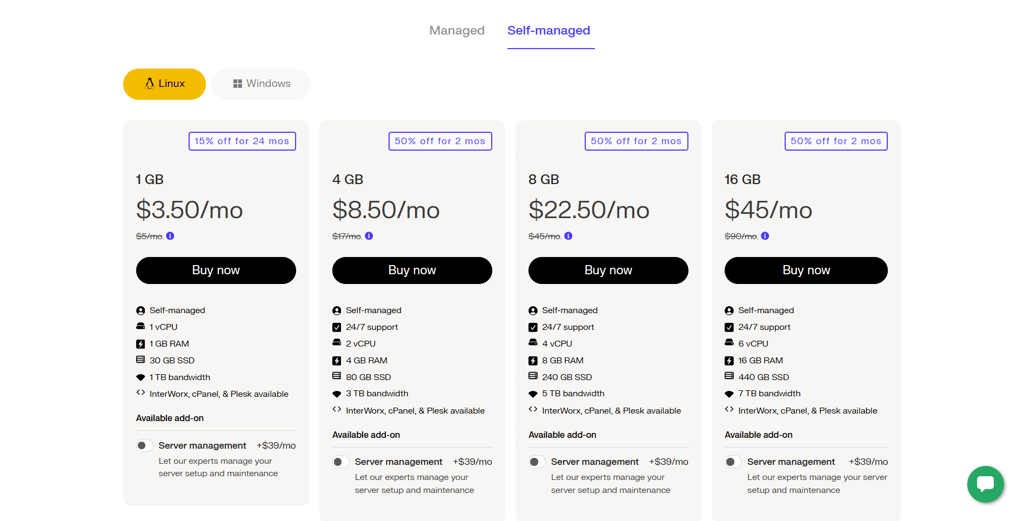Choose the Windows operating system option

tap(261, 84)
